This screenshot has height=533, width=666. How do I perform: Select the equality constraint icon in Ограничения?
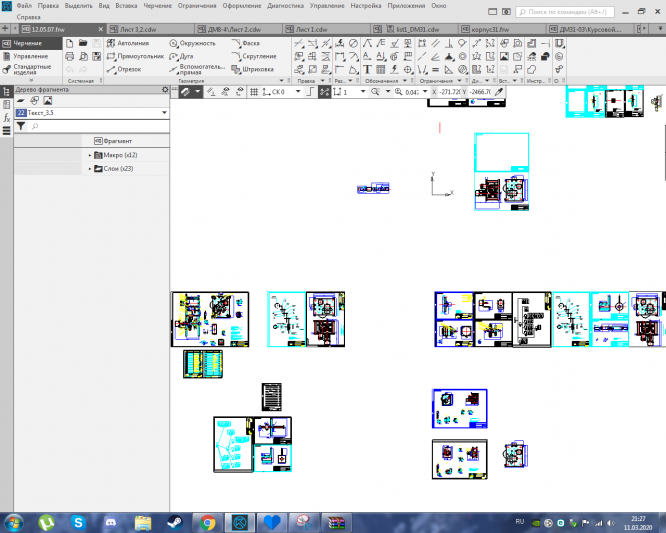coord(435,69)
